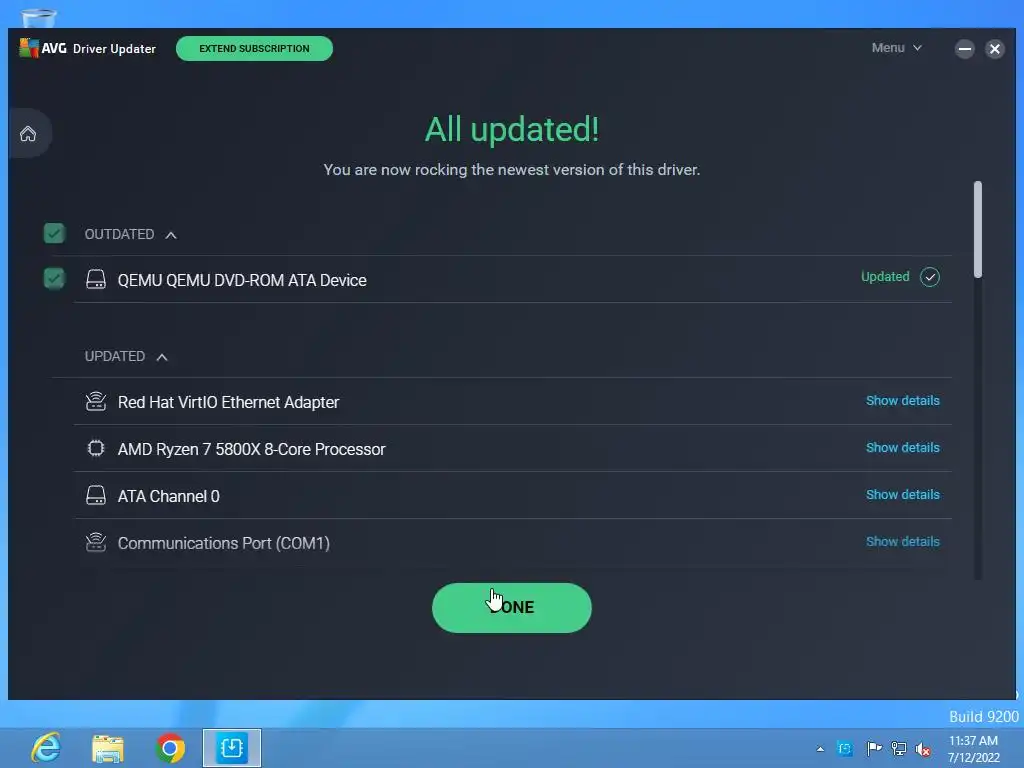Show details for Red Hat VirtIO Ethernet Adapter
This screenshot has height=768, width=1024.
pos(903,400)
